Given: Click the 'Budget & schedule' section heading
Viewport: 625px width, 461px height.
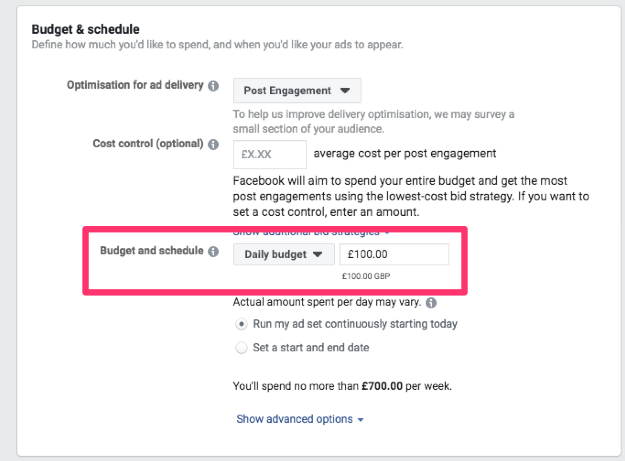Looking at the screenshot, I should [85, 29].
